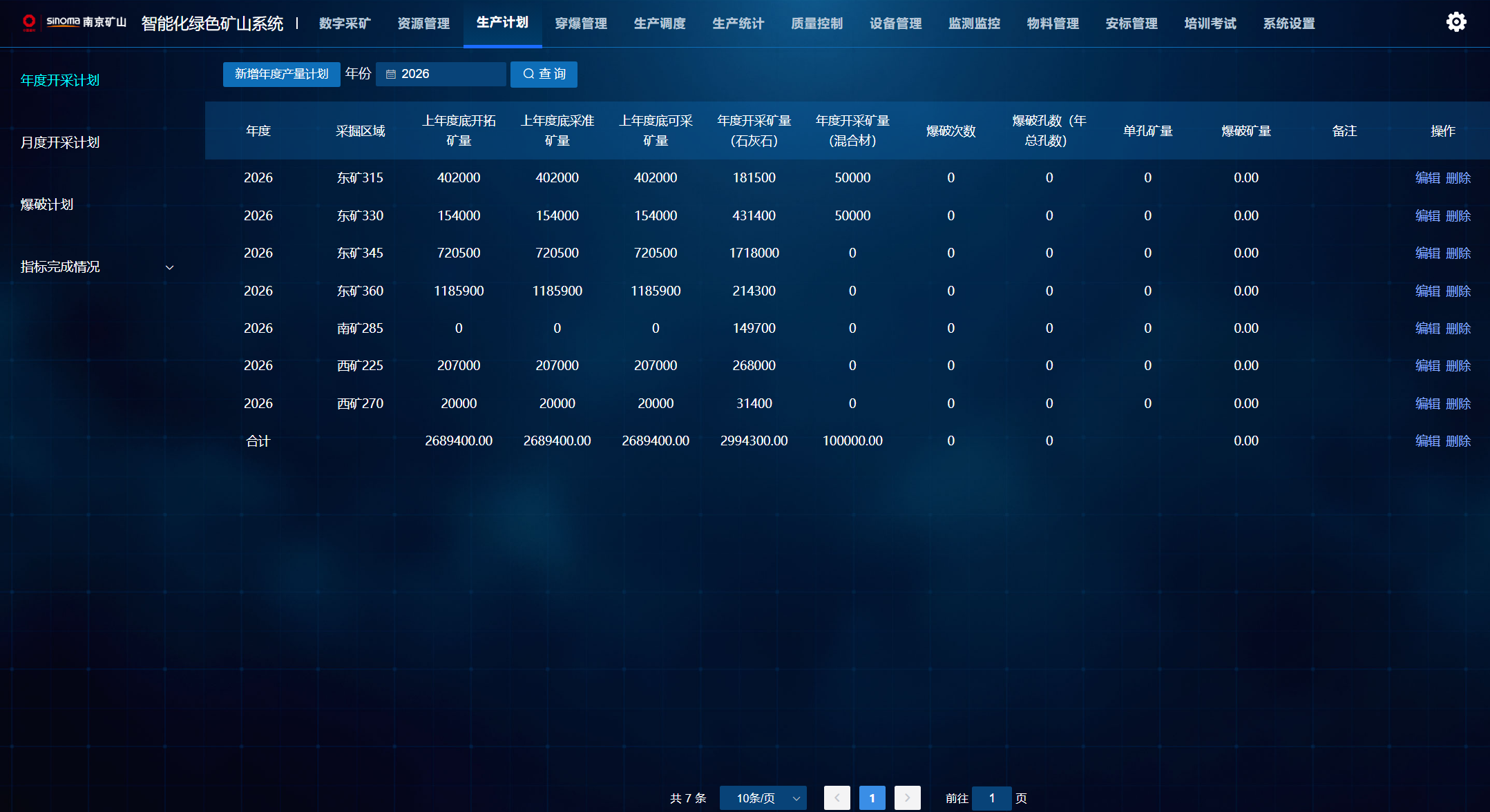Viewport: 1490px width, 812px height.
Task: Edit the 东矿330 row
Action: (1428, 216)
